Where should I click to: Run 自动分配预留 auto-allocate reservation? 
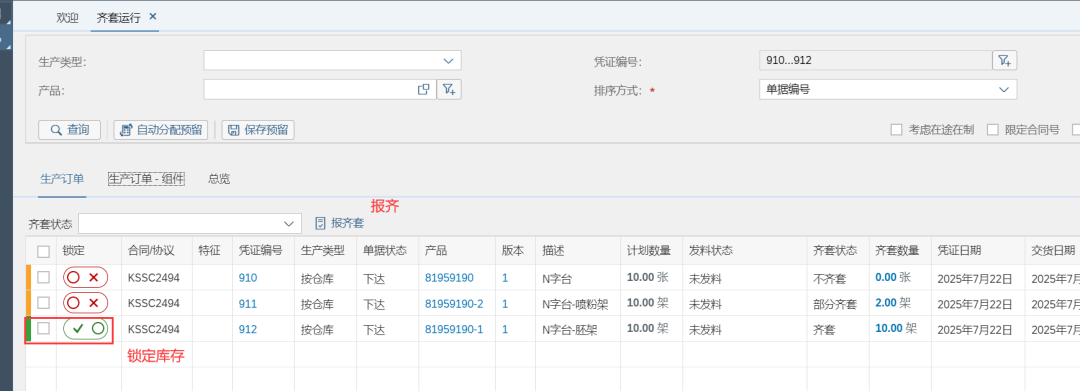(160, 130)
